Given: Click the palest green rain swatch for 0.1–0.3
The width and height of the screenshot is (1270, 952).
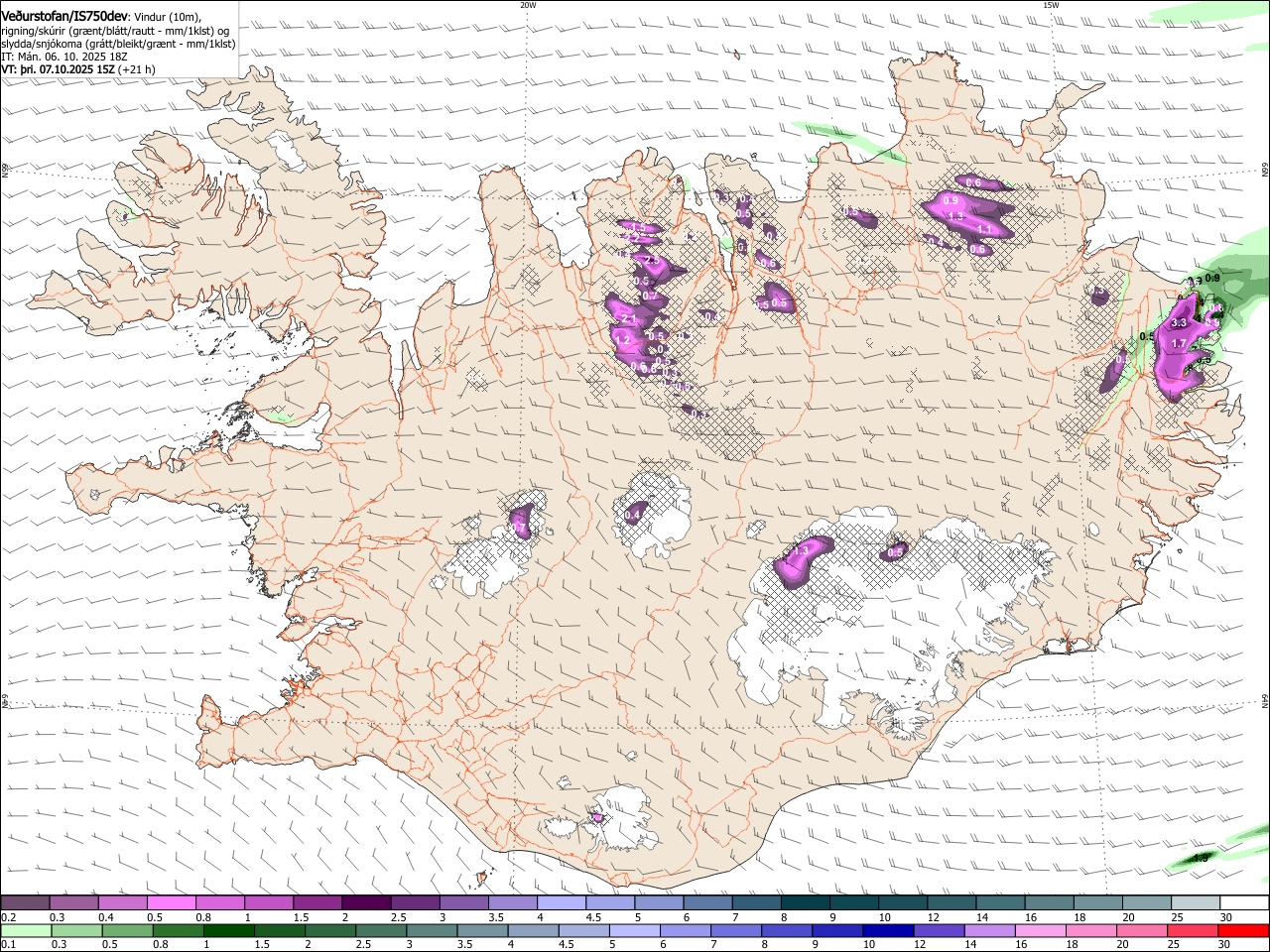Looking at the screenshot, I should pyautogui.click(x=26, y=930).
